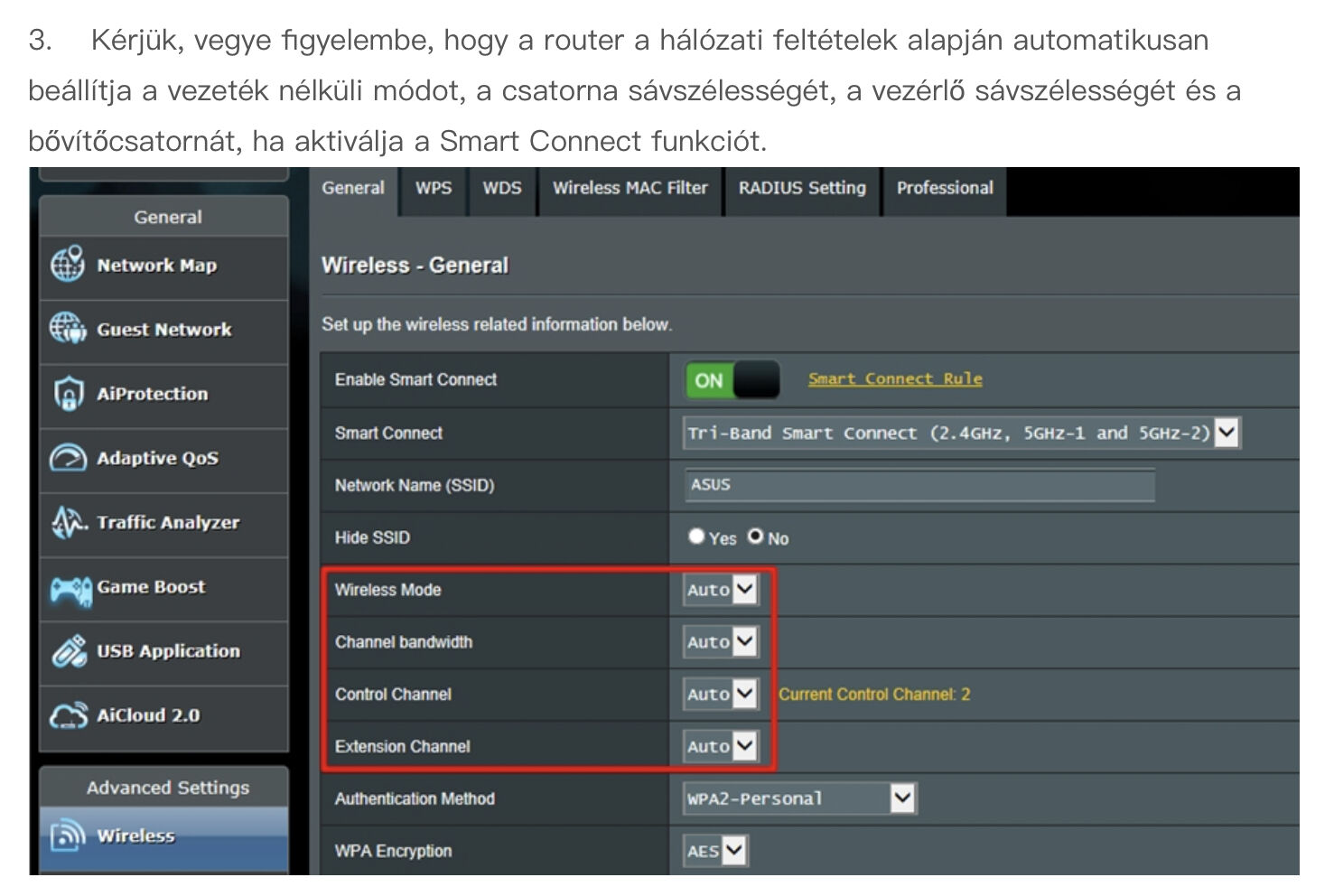The image size is (1334, 896).
Task: Open the Smart Connect Rule link
Action: (895, 379)
